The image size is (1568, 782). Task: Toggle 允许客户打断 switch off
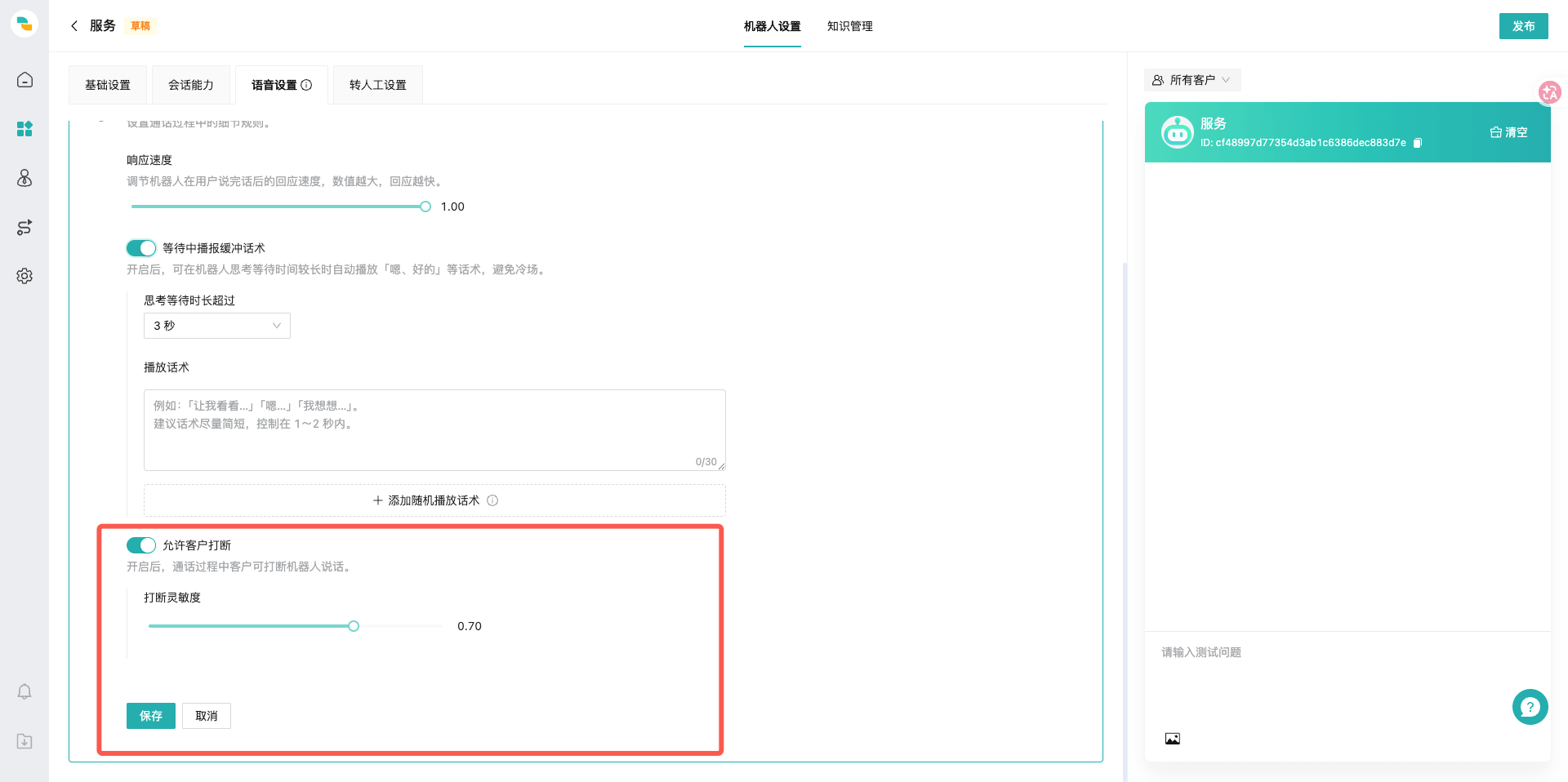[x=141, y=545]
